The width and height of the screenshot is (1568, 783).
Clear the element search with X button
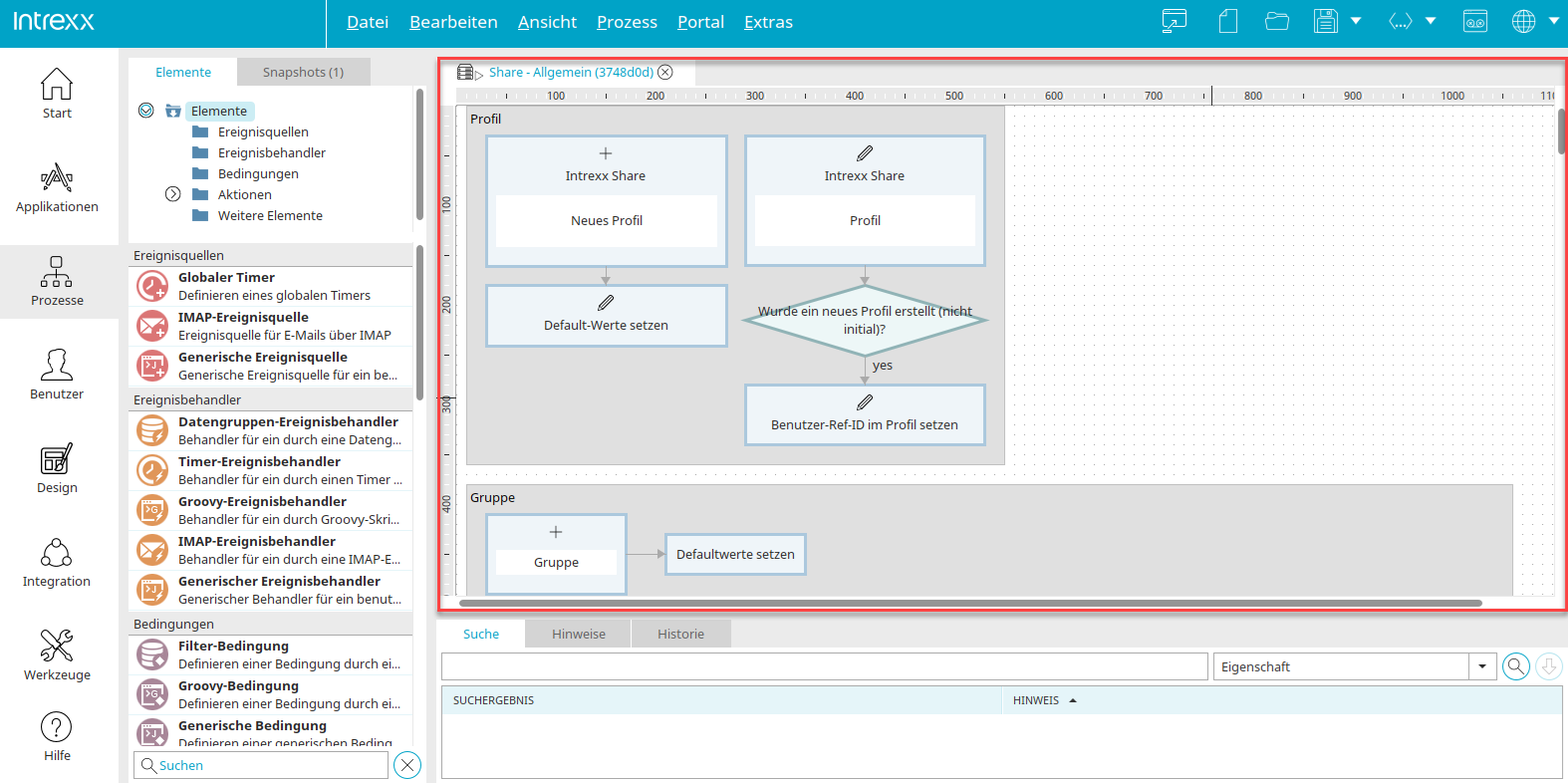[x=407, y=765]
